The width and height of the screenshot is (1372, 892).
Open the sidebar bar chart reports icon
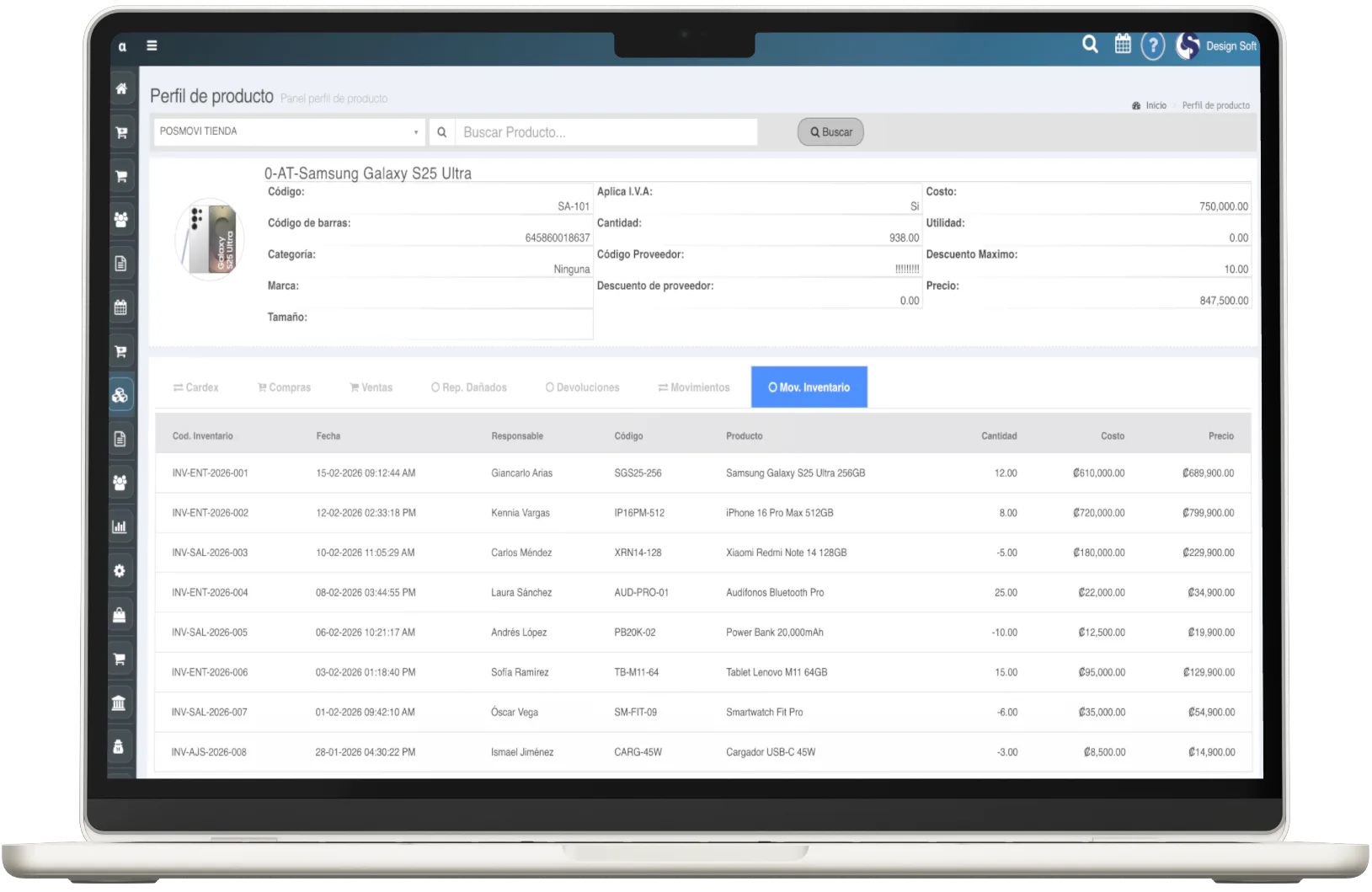tap(120, 527)
